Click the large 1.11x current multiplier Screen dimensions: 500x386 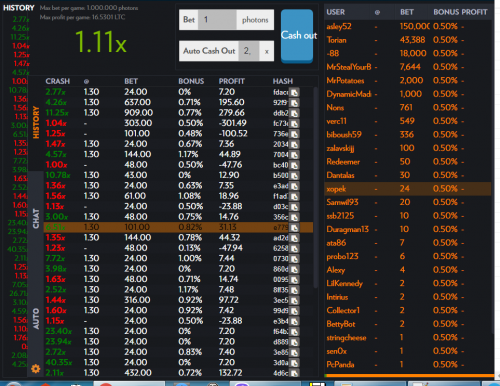point(101,42)
